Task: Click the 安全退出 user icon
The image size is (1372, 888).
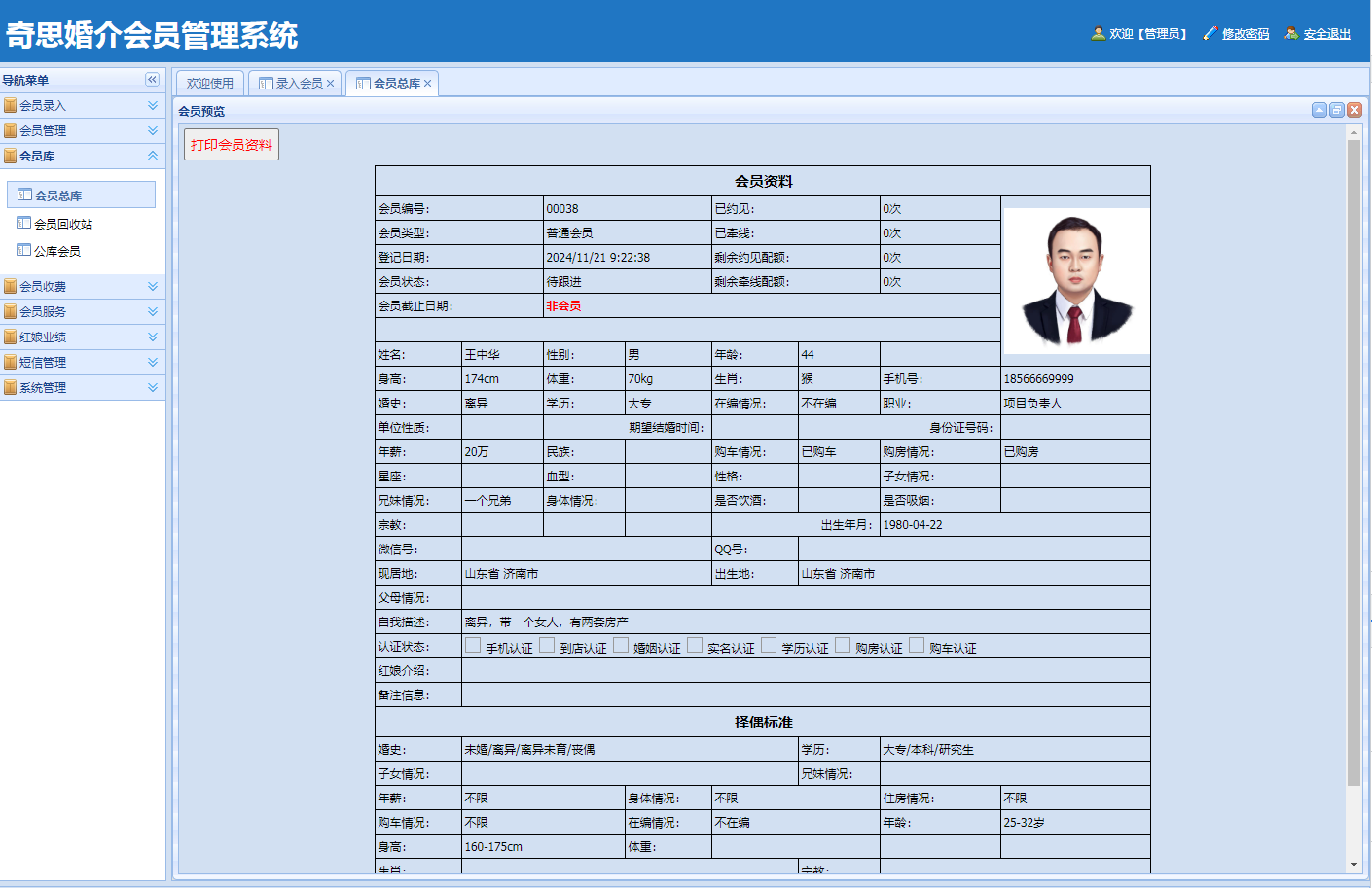Action: pos(1291,33)
